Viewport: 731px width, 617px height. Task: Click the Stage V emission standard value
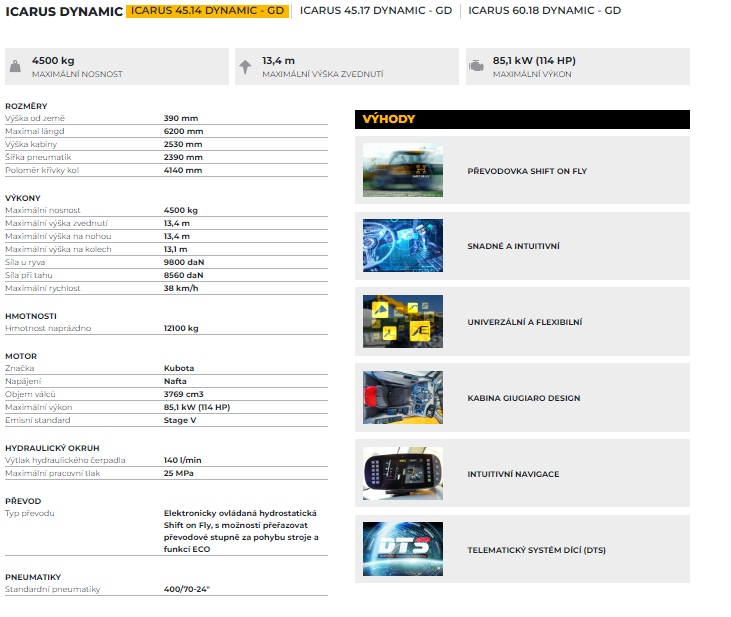[x=180, y=421]
